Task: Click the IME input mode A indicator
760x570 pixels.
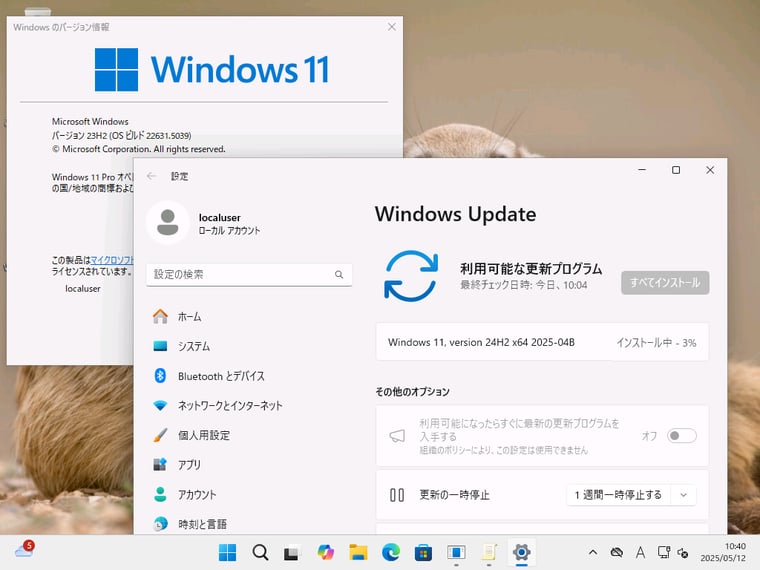Action: click(640, 552)
